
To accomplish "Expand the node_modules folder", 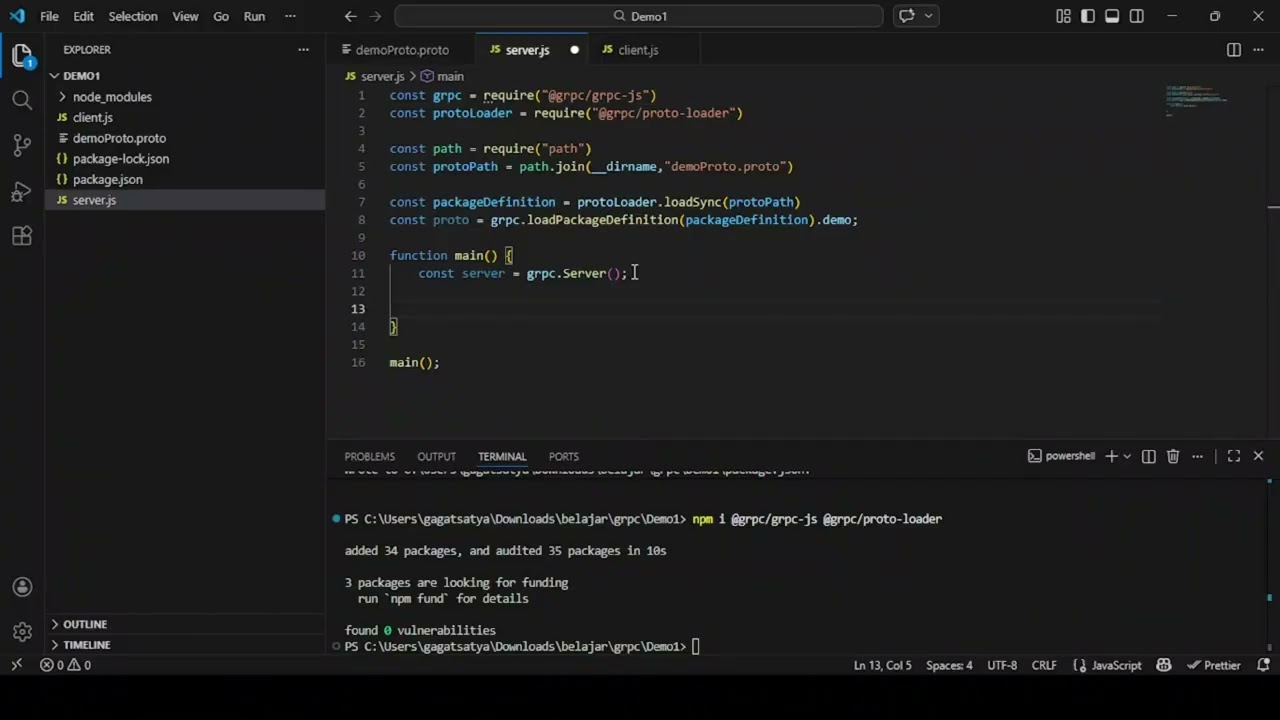I will [x=112, y=97].
